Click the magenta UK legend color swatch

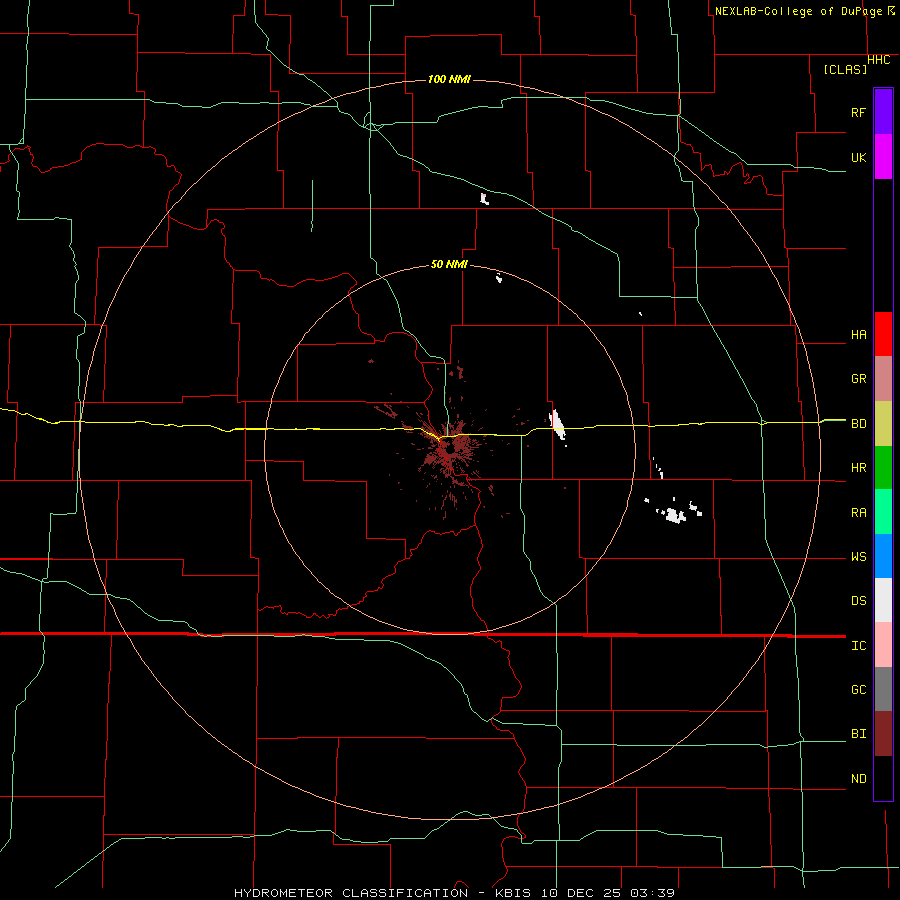(883, 157)
